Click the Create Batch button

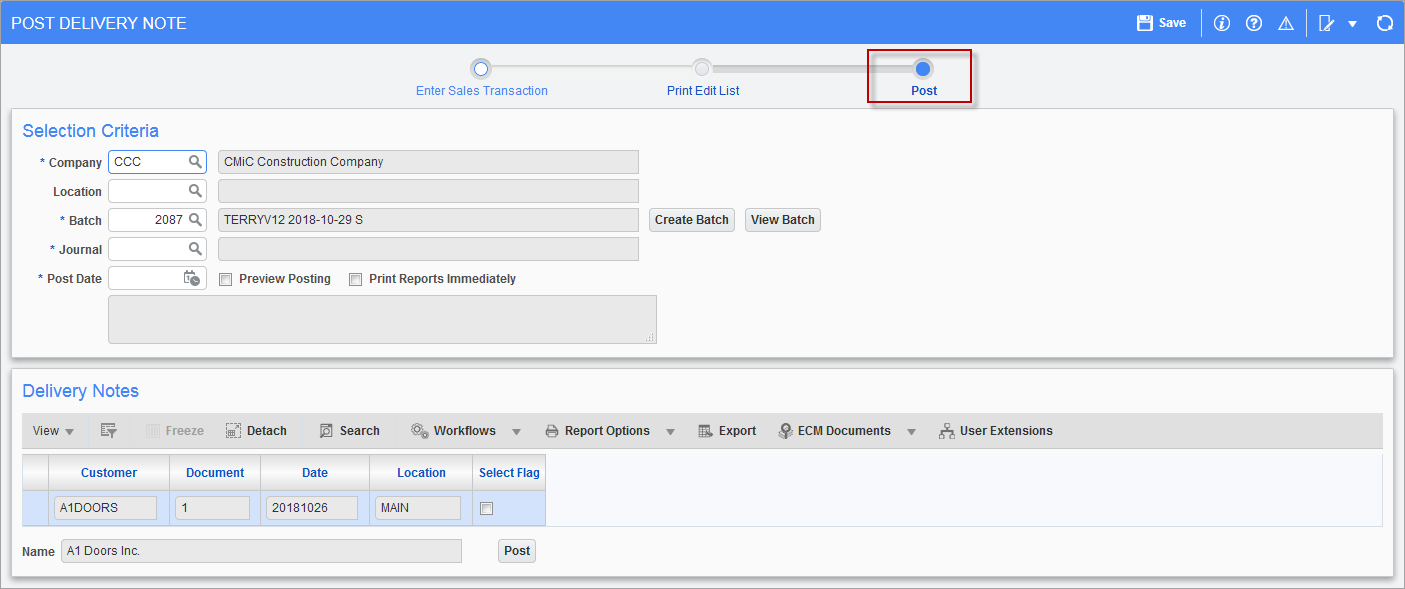tap(691, 219)
